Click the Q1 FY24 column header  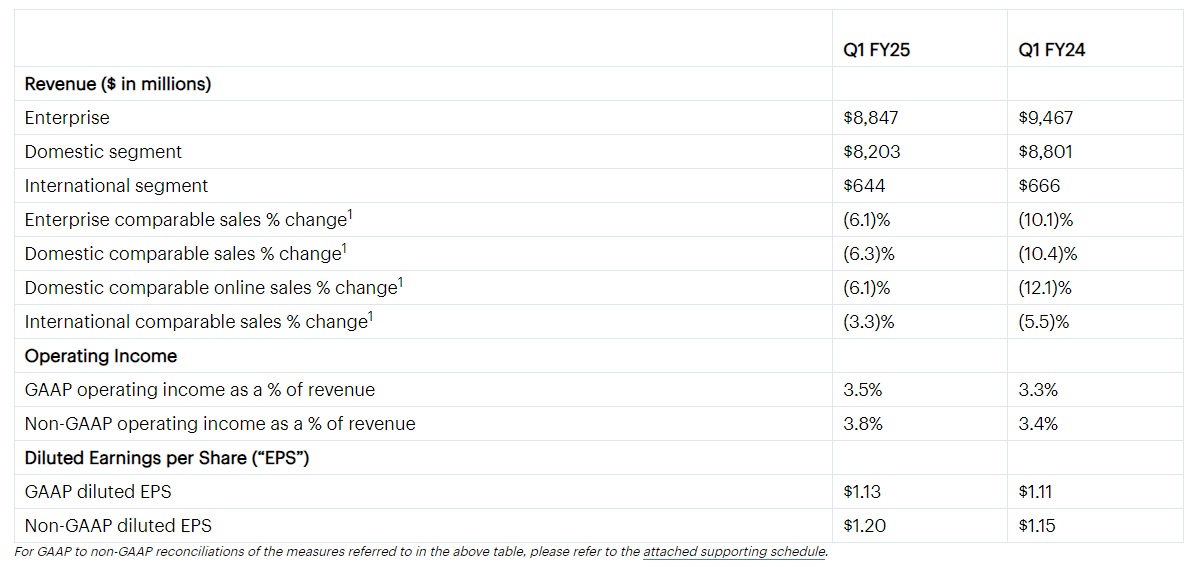[1051, 50]
